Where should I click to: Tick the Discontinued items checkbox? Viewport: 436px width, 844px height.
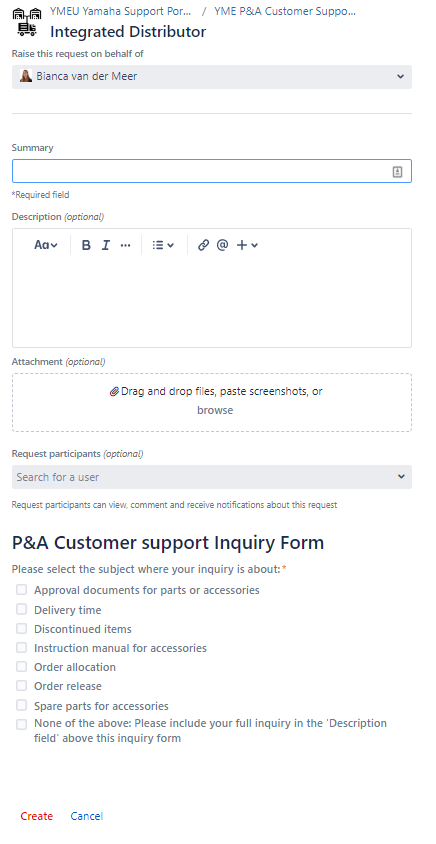(22, 629)
